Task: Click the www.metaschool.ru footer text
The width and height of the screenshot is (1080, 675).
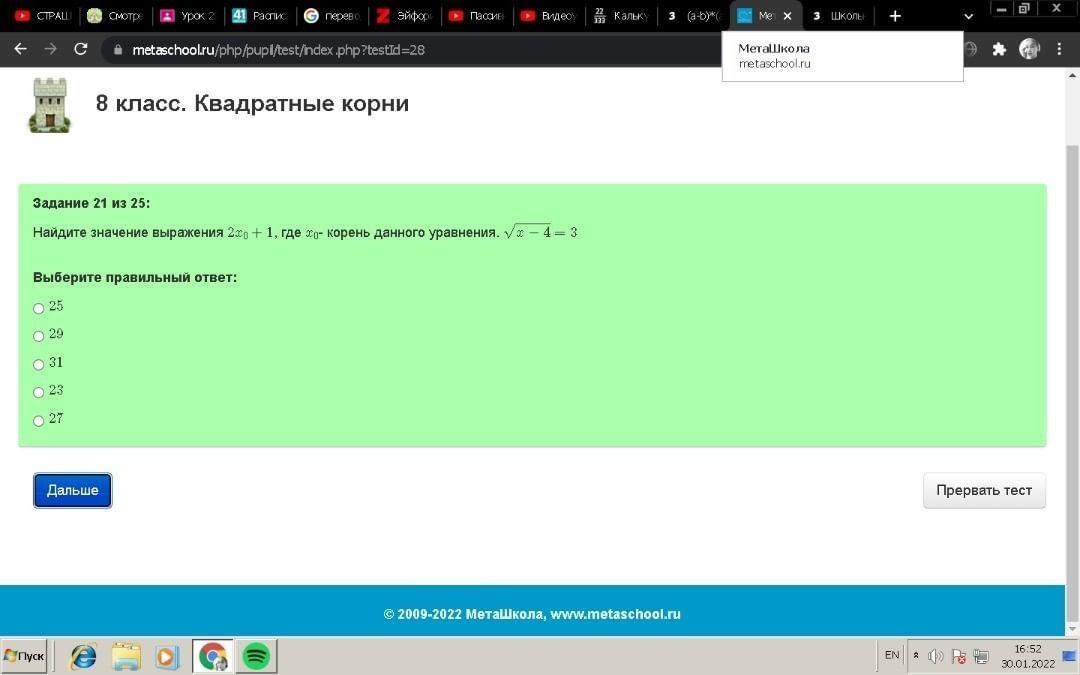Action: click(615, 614)
